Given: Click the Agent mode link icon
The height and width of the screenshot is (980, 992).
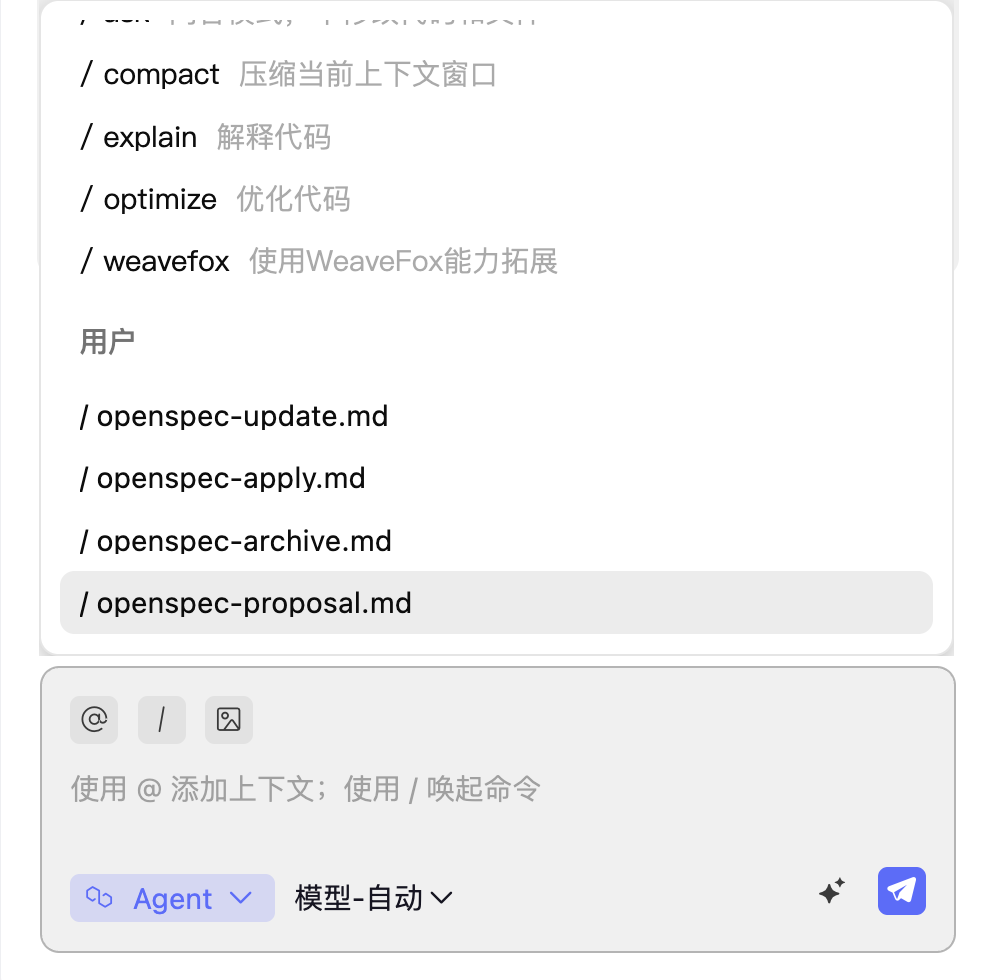Looking at the screenshot, I should pyautogui.click(x=99, y=898).
